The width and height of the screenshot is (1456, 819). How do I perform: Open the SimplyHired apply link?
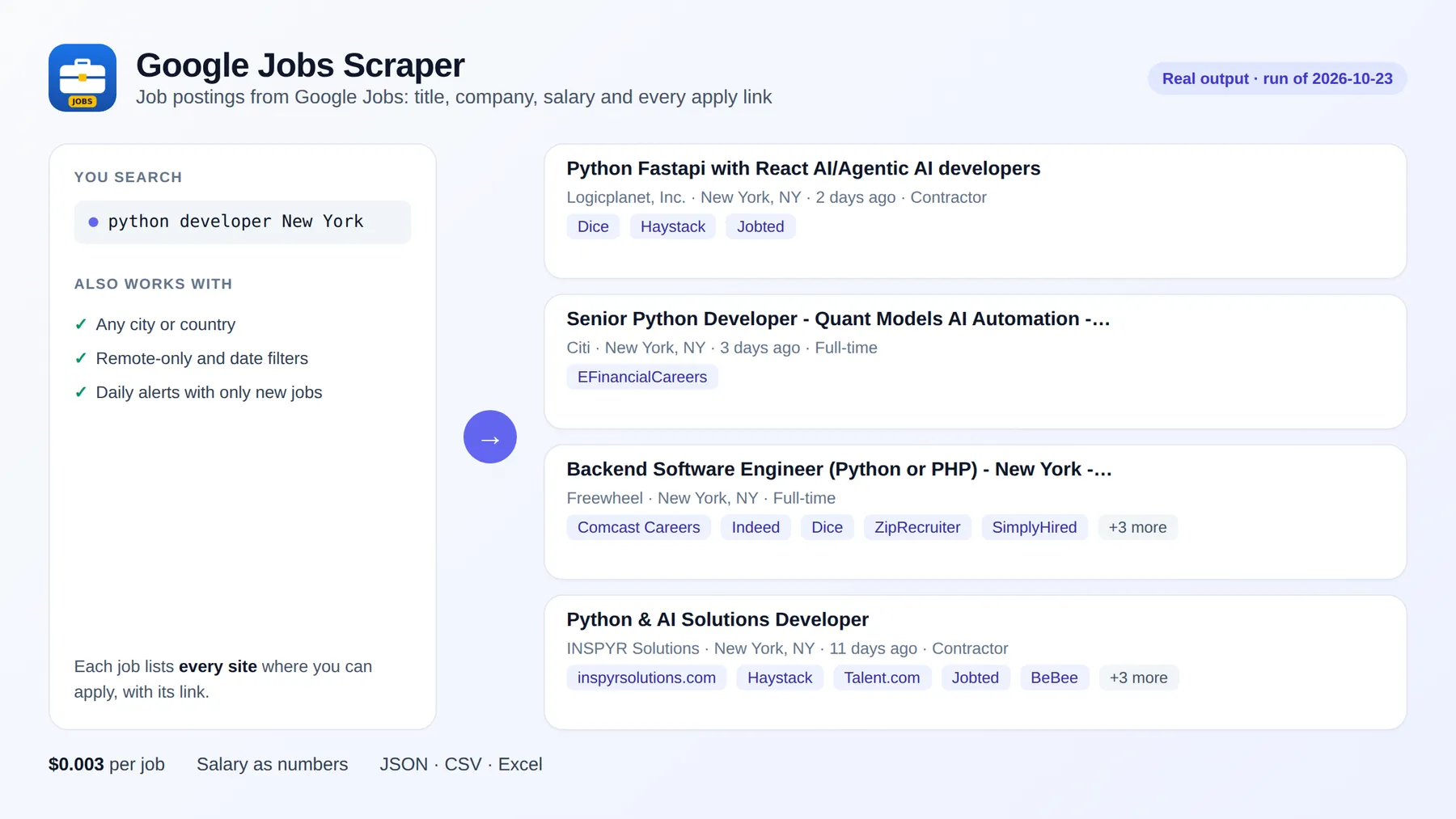(1035, 527)
